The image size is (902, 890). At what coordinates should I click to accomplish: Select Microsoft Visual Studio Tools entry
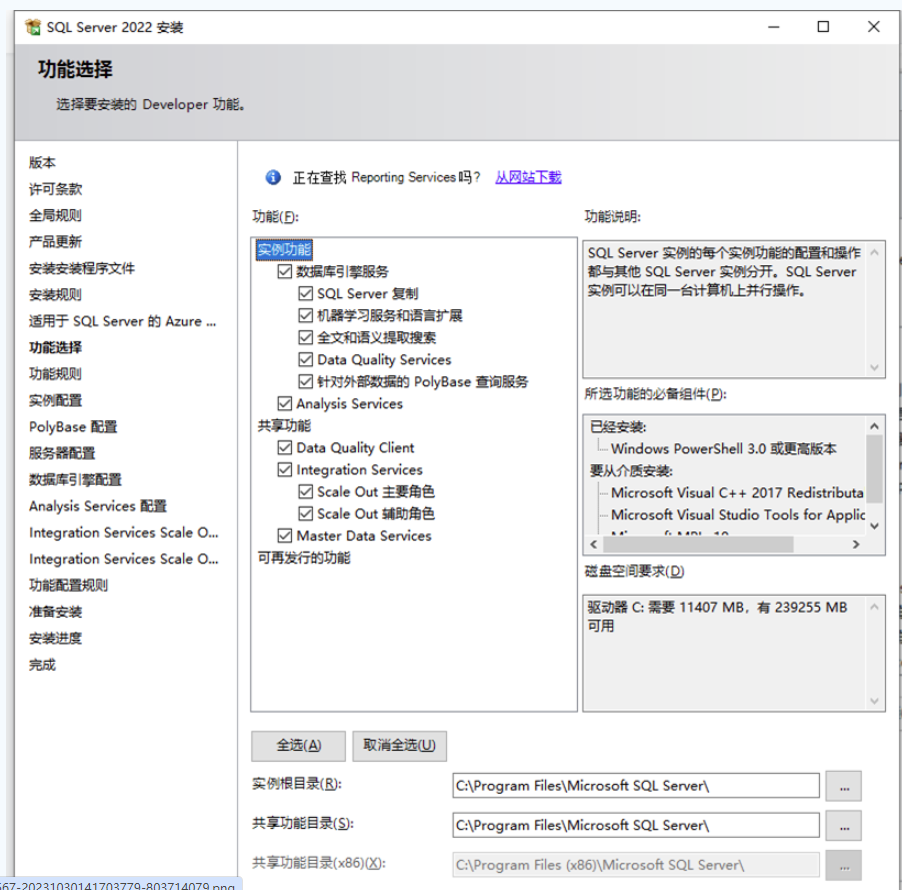point(738,515)
